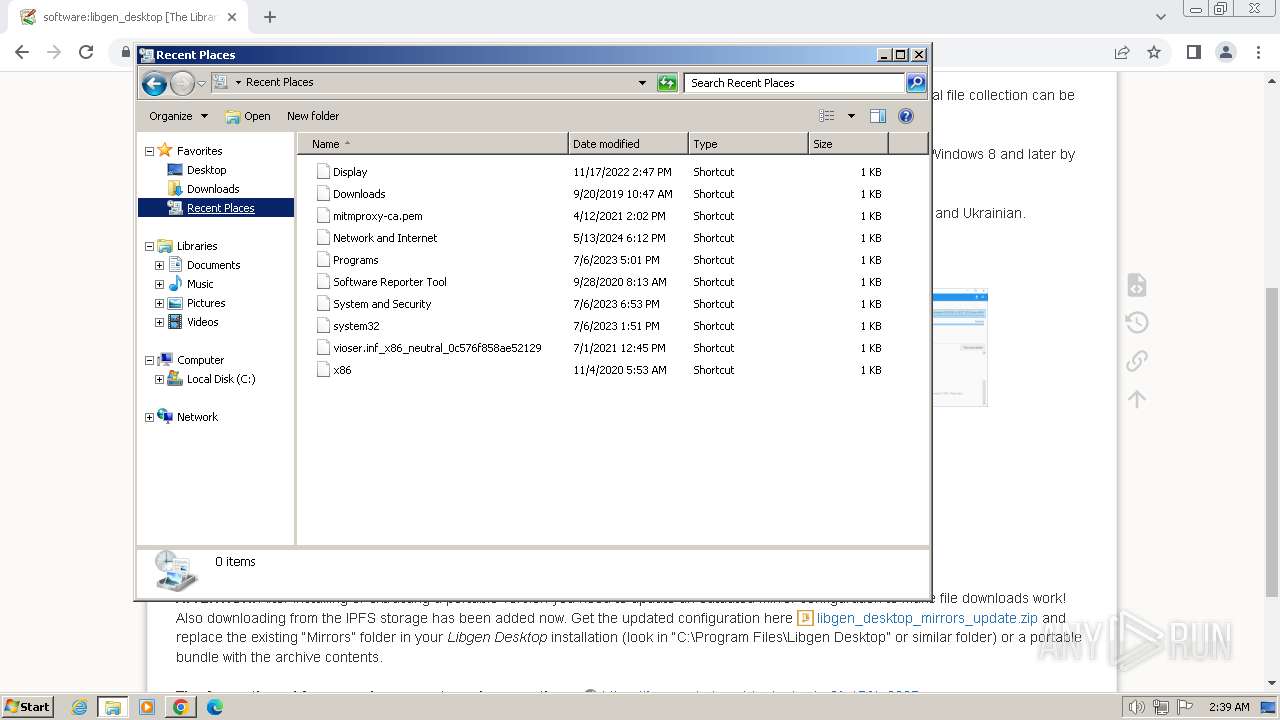Click the taskbar volume speaker icon
Viewport: 1280px width, 720px height.
(1136, 707)
